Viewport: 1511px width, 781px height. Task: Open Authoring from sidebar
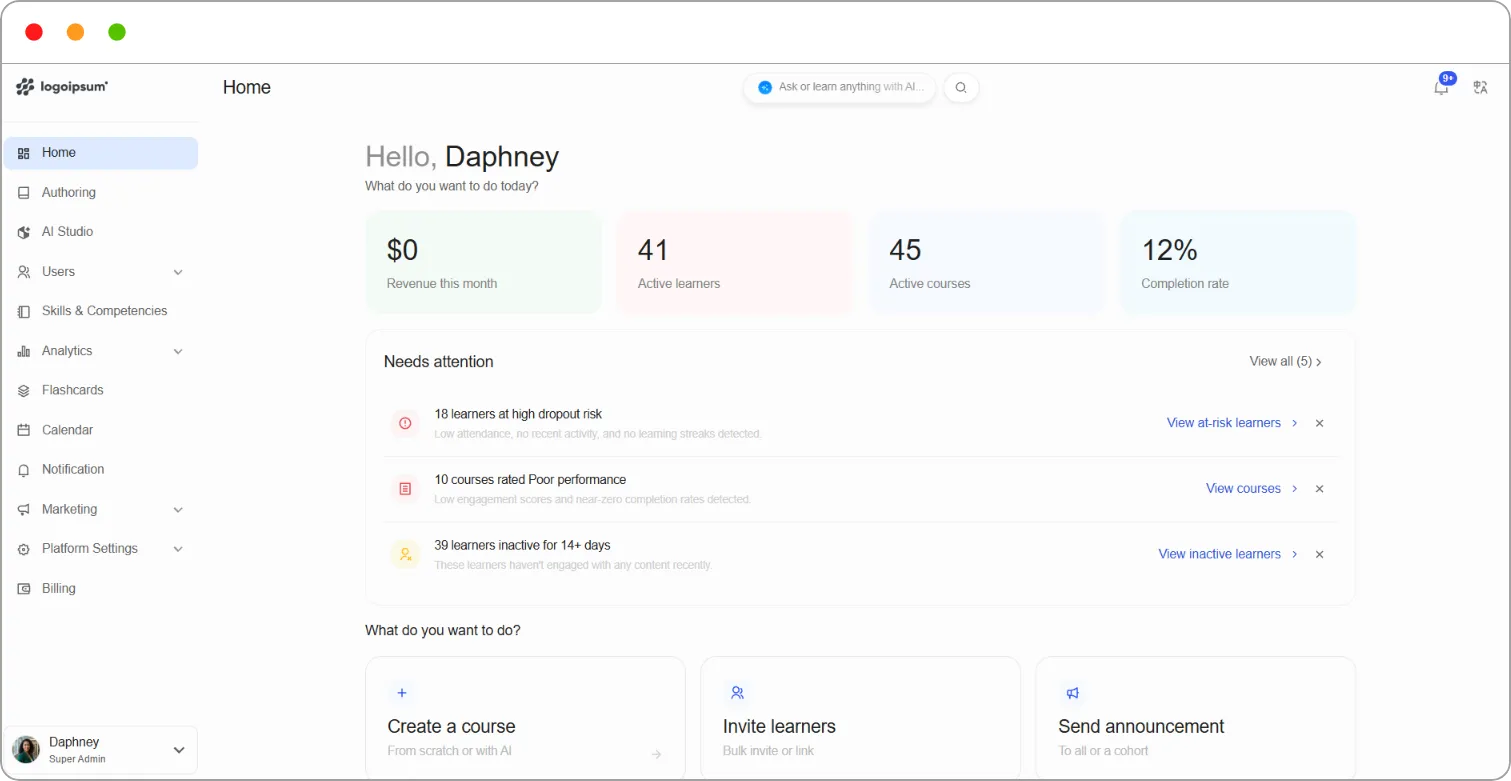(101, 193)
